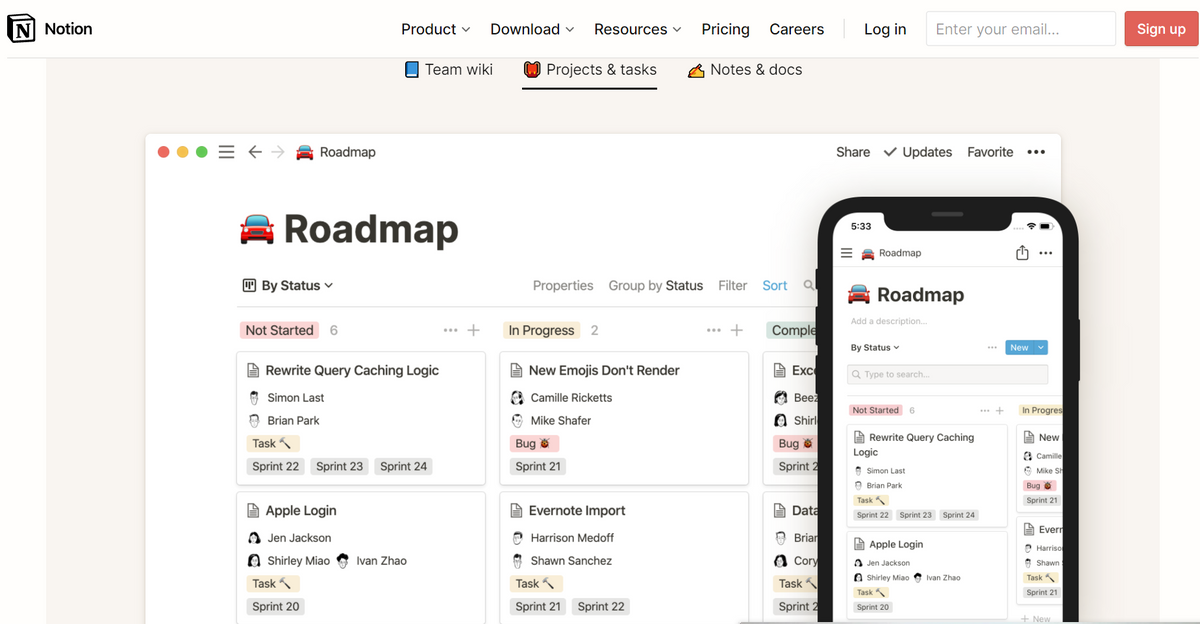1200x624 pixels.
Task: Open the Not Started column three-dot menu
Action: click(x=451, y=330)
